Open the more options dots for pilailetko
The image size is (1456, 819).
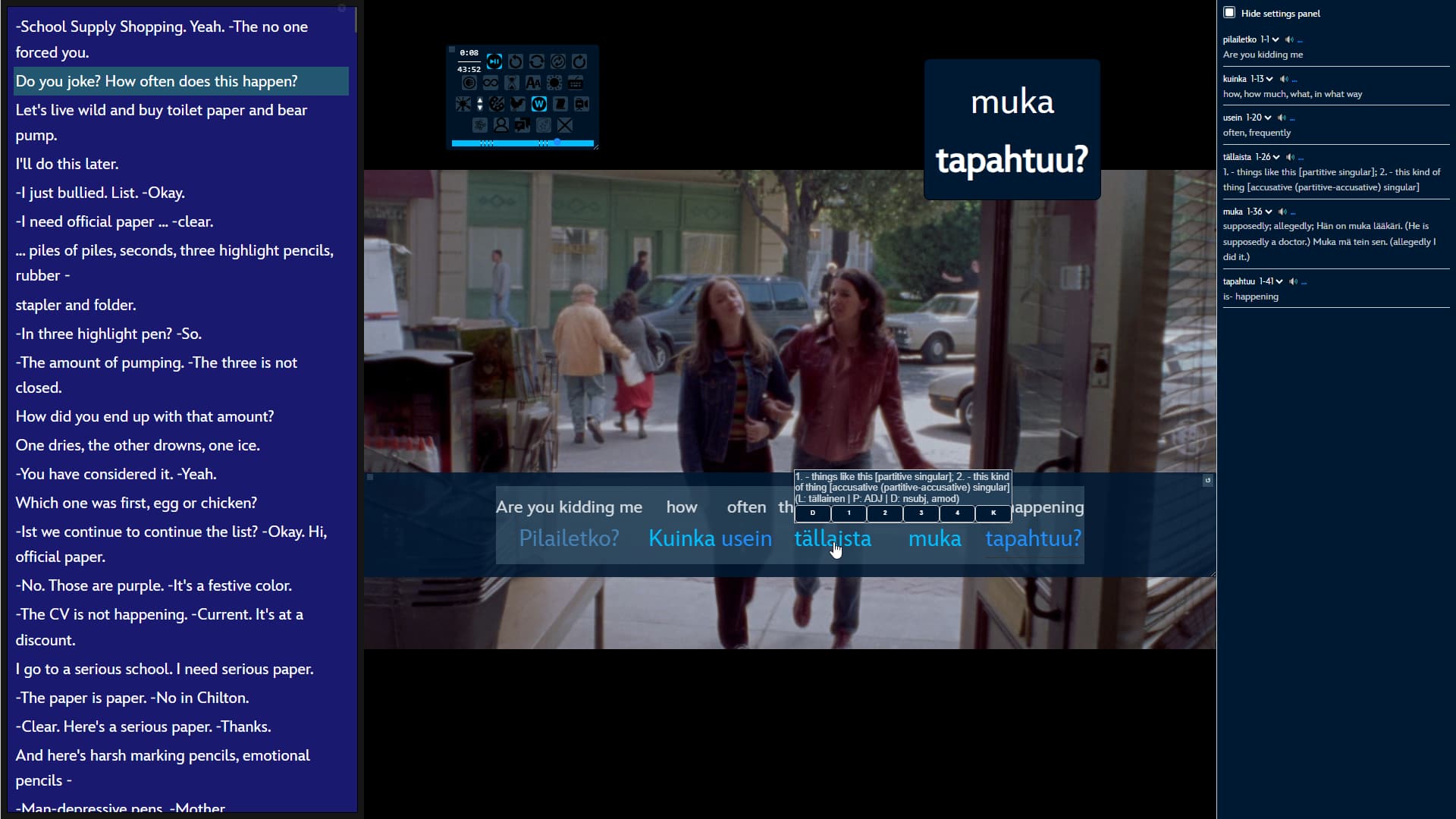pos(1300,41)
